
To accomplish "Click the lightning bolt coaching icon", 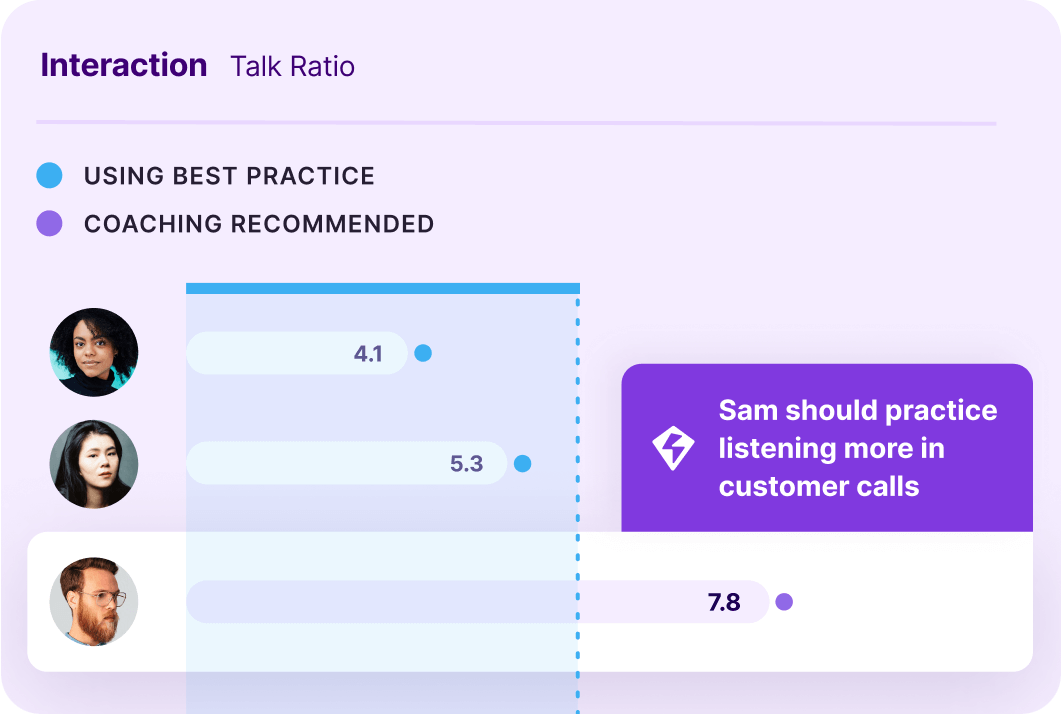I will [x=673, y=449].
